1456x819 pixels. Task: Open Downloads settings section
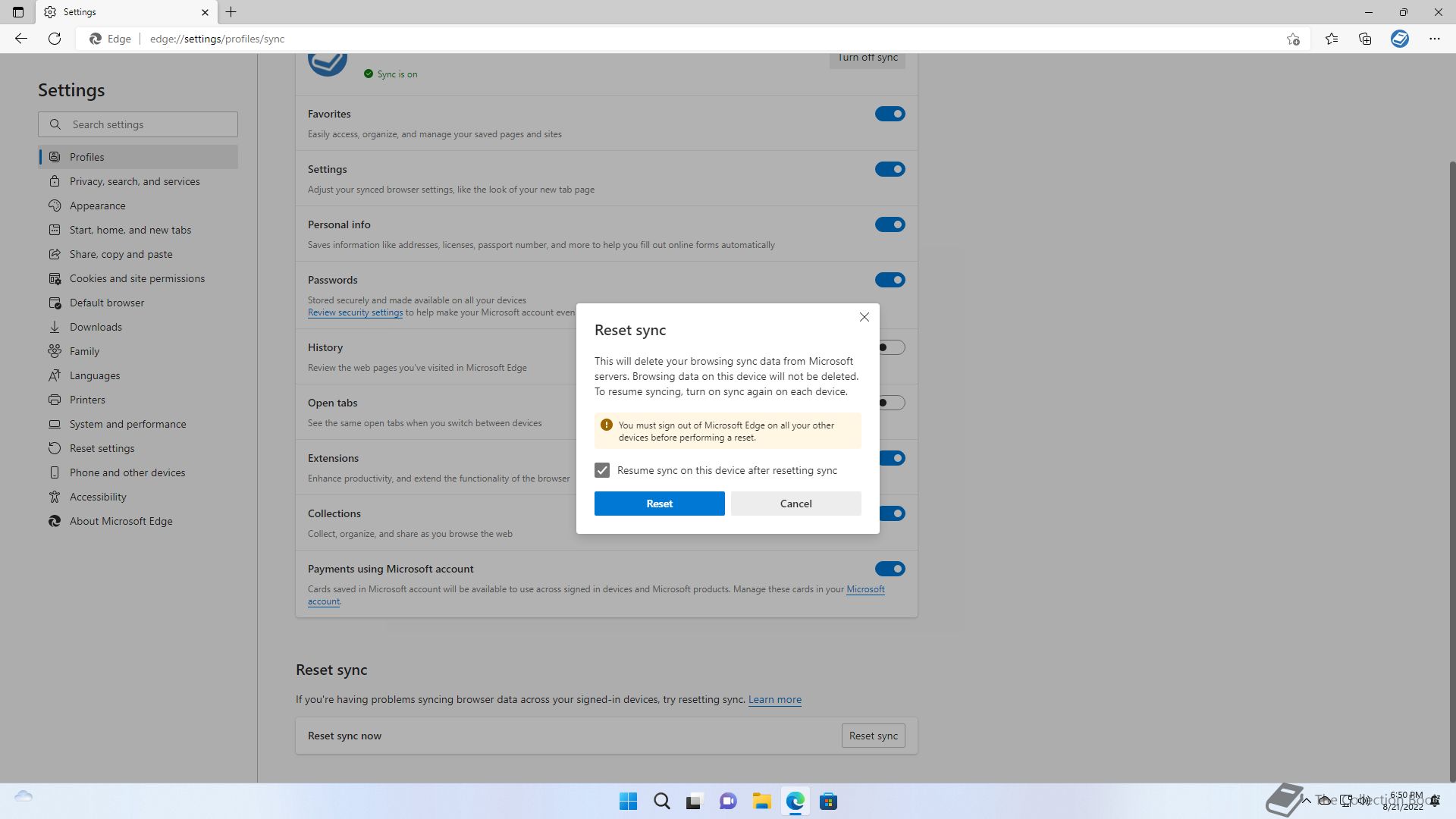pos(138,327)
